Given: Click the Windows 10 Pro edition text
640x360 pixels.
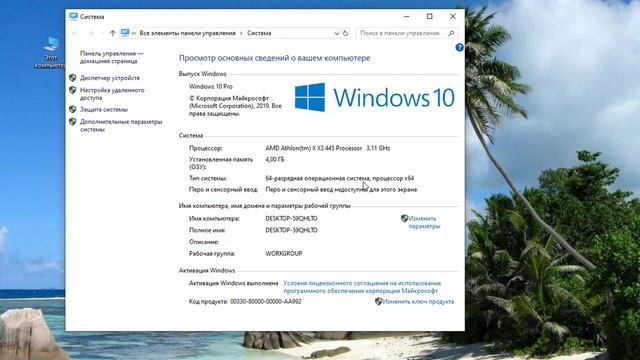Looking at the screenshot, I should (x=211, y=87).
